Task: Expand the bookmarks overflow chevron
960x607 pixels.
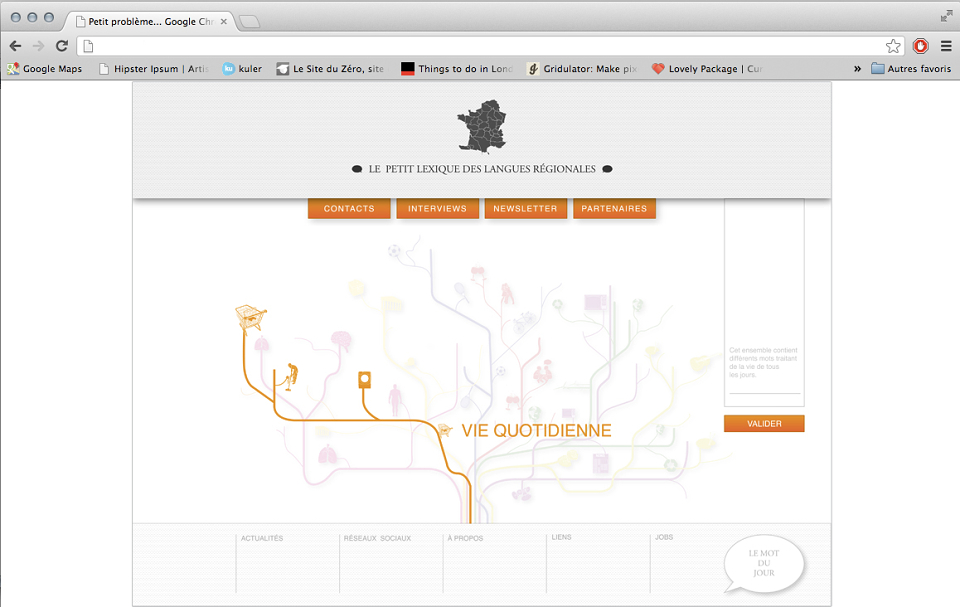Action: click(857, 69)
